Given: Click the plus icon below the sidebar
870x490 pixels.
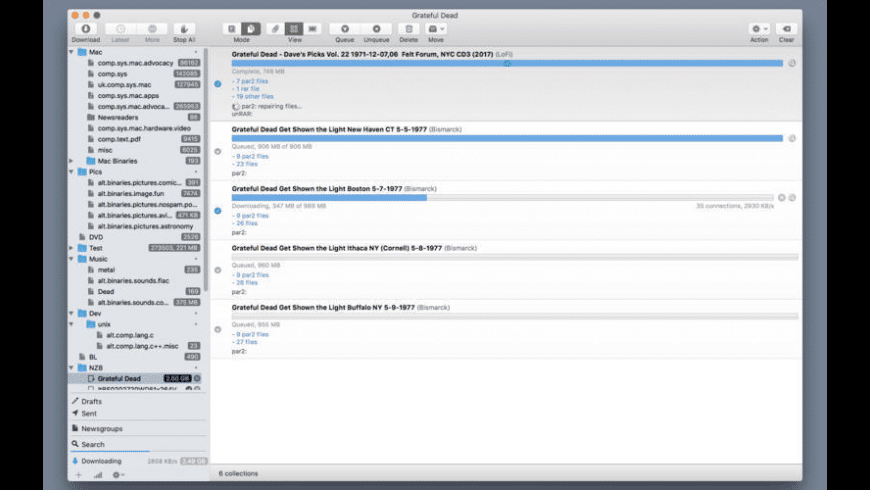Looking at the screenshot, I should pos(78,475).
